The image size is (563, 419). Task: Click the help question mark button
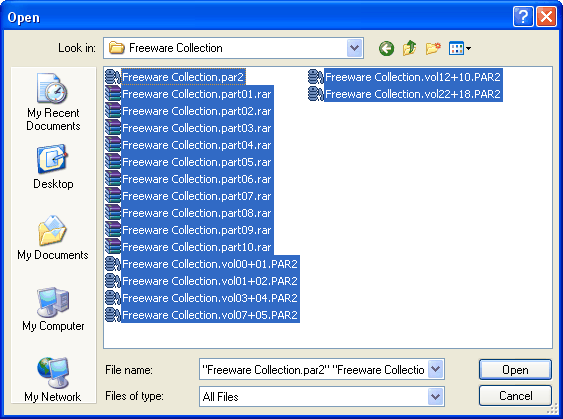(523, 17)
